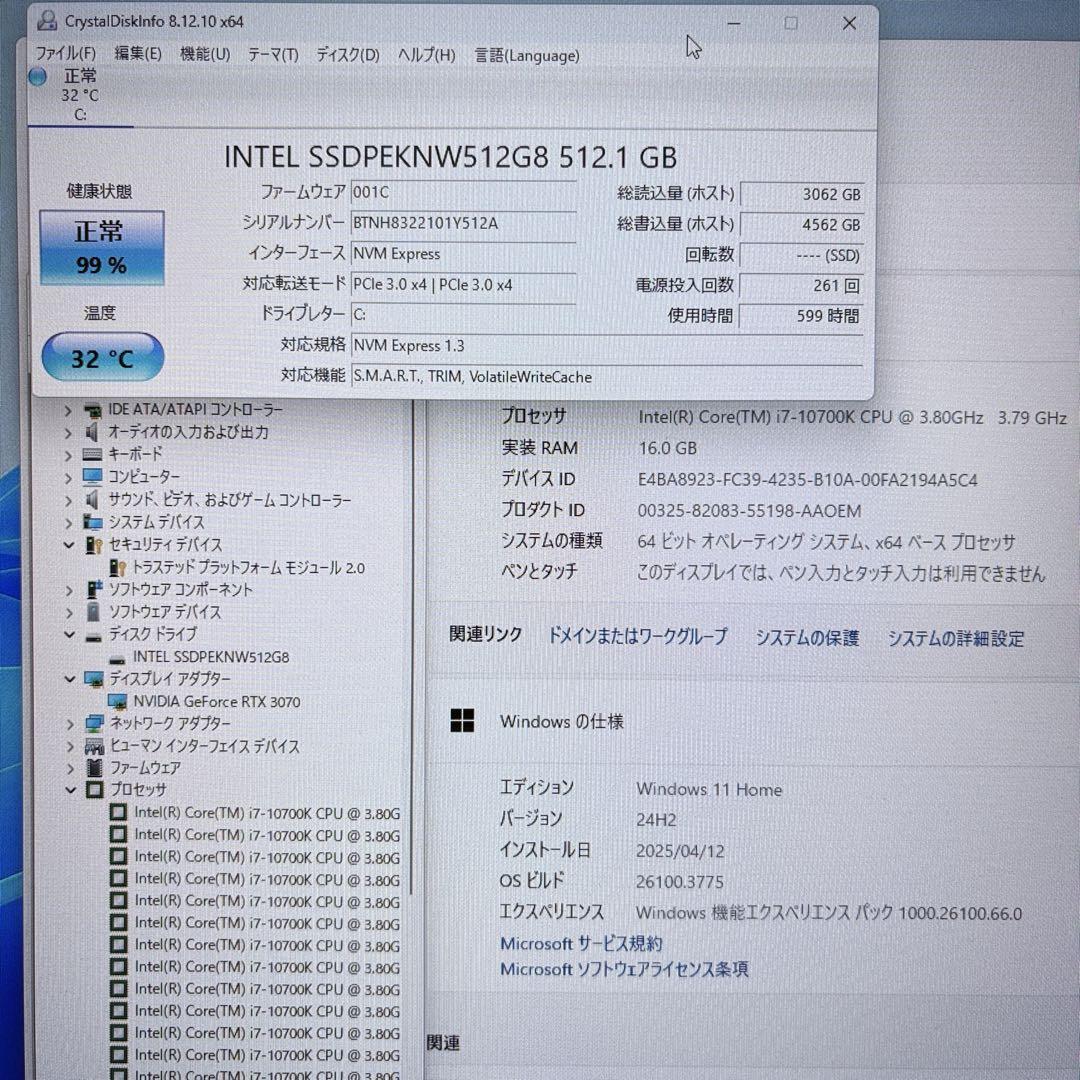This screenshot has height=1080, width=1080.
Task: Click the コンピューター monitor icon
Action: (x=92, y=477)
